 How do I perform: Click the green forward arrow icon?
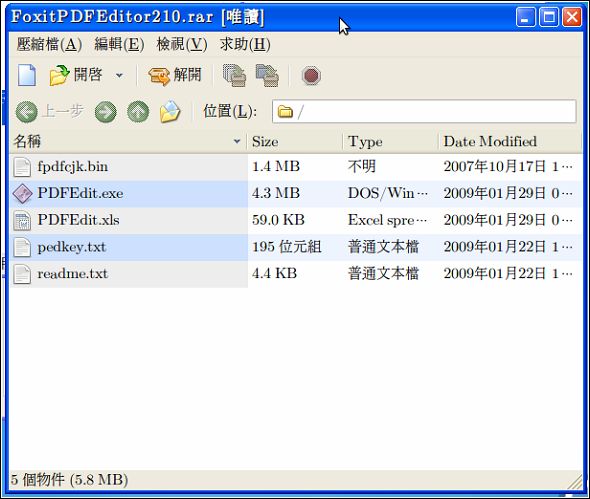[105, 112]
